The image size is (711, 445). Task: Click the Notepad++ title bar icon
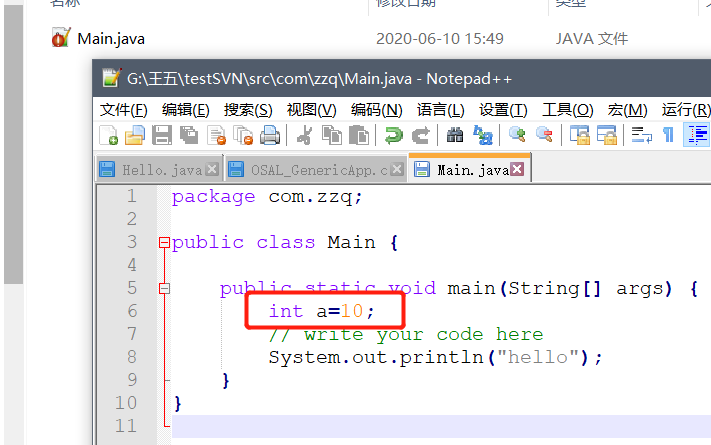pyautogui.click(x=112, y=78)
